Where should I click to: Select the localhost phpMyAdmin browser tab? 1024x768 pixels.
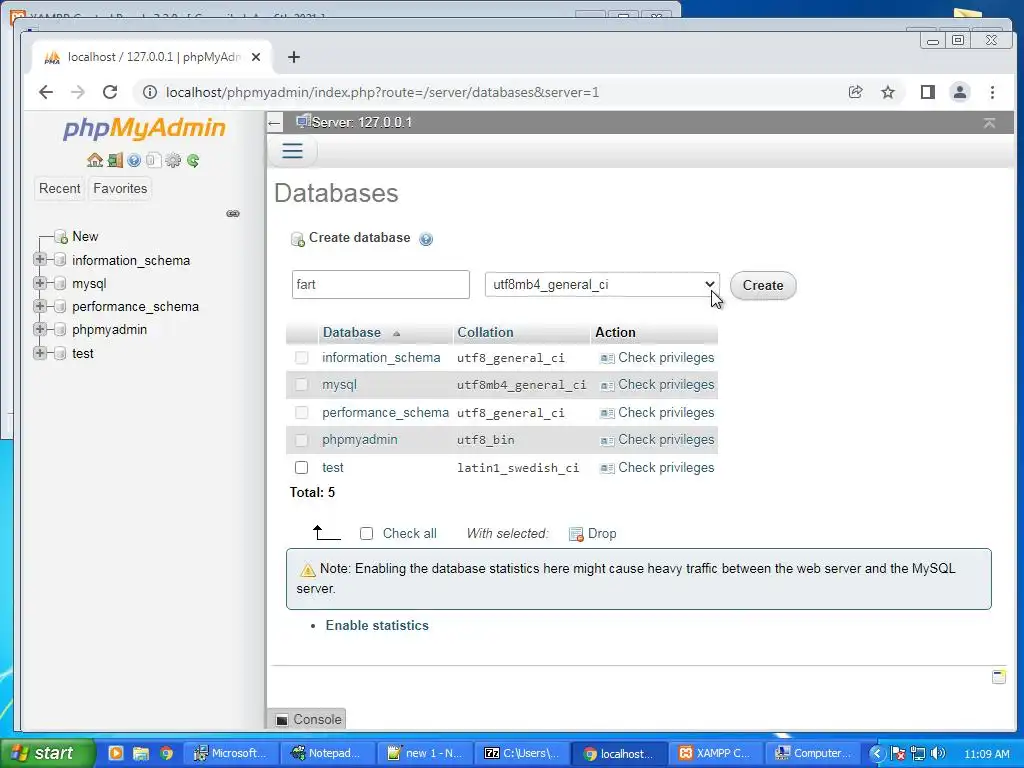[153, 57]
